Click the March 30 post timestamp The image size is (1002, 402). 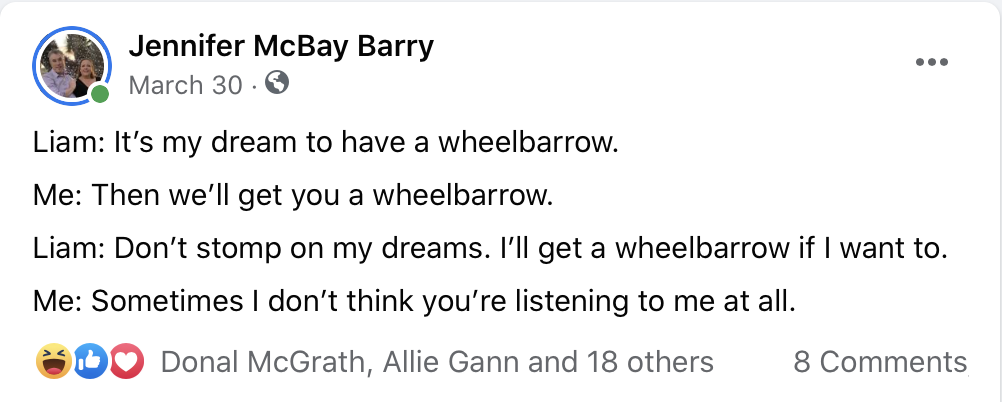[x=185, y=86]
